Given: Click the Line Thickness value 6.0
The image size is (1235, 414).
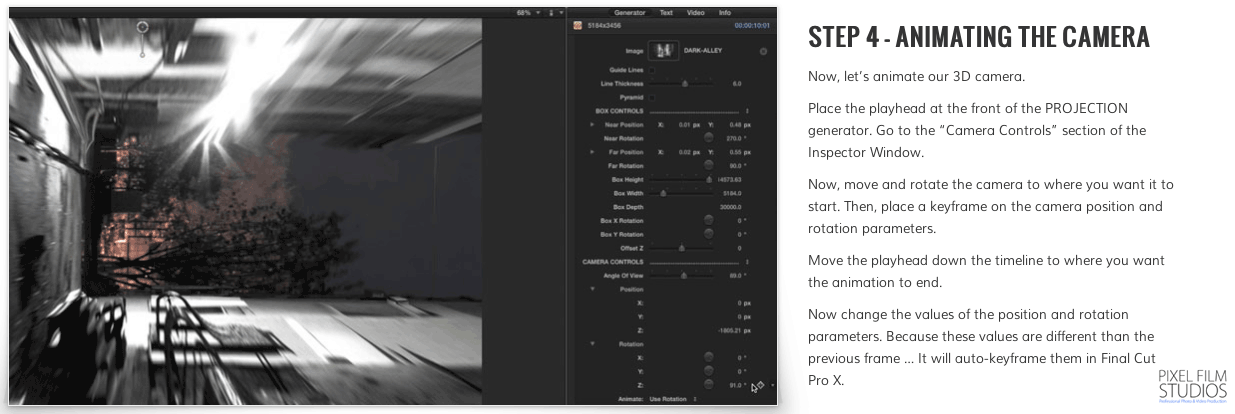Looking at the screenshot, I should click(x=736, y=84).
